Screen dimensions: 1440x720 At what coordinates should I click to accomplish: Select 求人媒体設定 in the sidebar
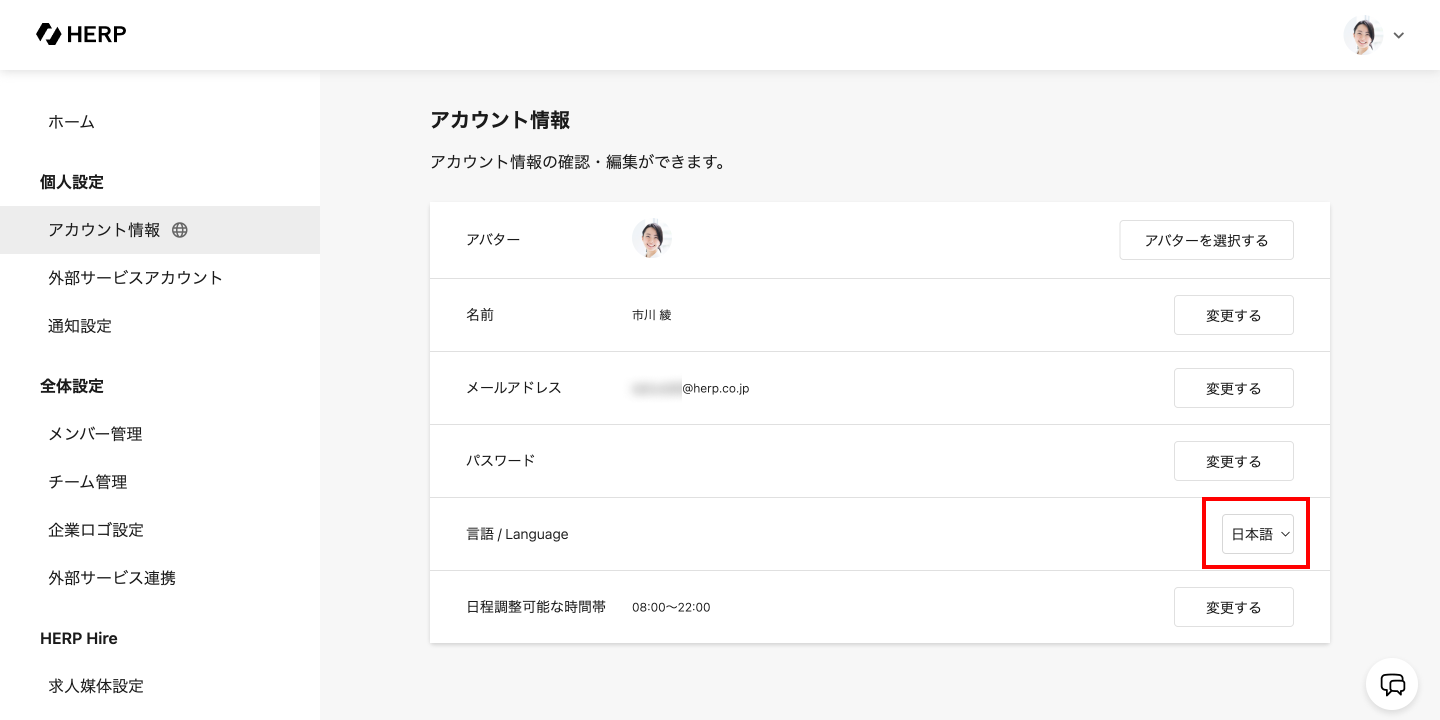[x=96, y=686]
